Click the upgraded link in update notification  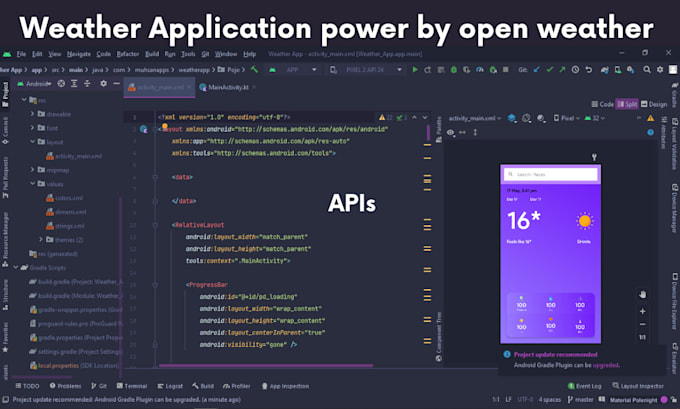click(x=605, y=365)
